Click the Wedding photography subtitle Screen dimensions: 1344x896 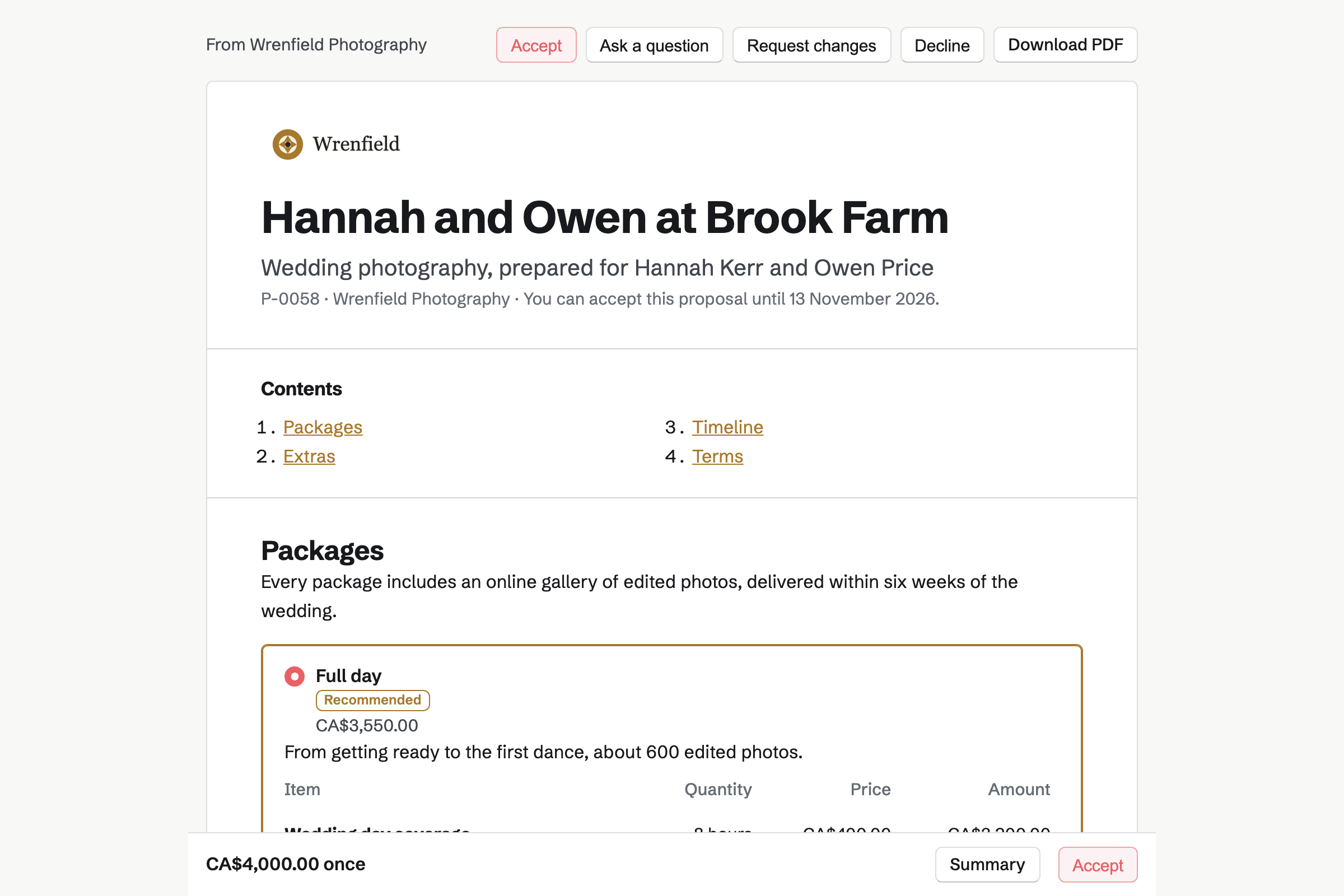597,268
